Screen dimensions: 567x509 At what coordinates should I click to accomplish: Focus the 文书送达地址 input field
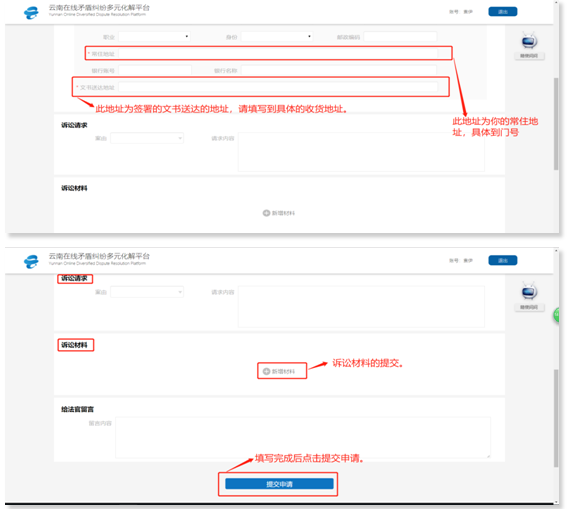click(278, 87)
